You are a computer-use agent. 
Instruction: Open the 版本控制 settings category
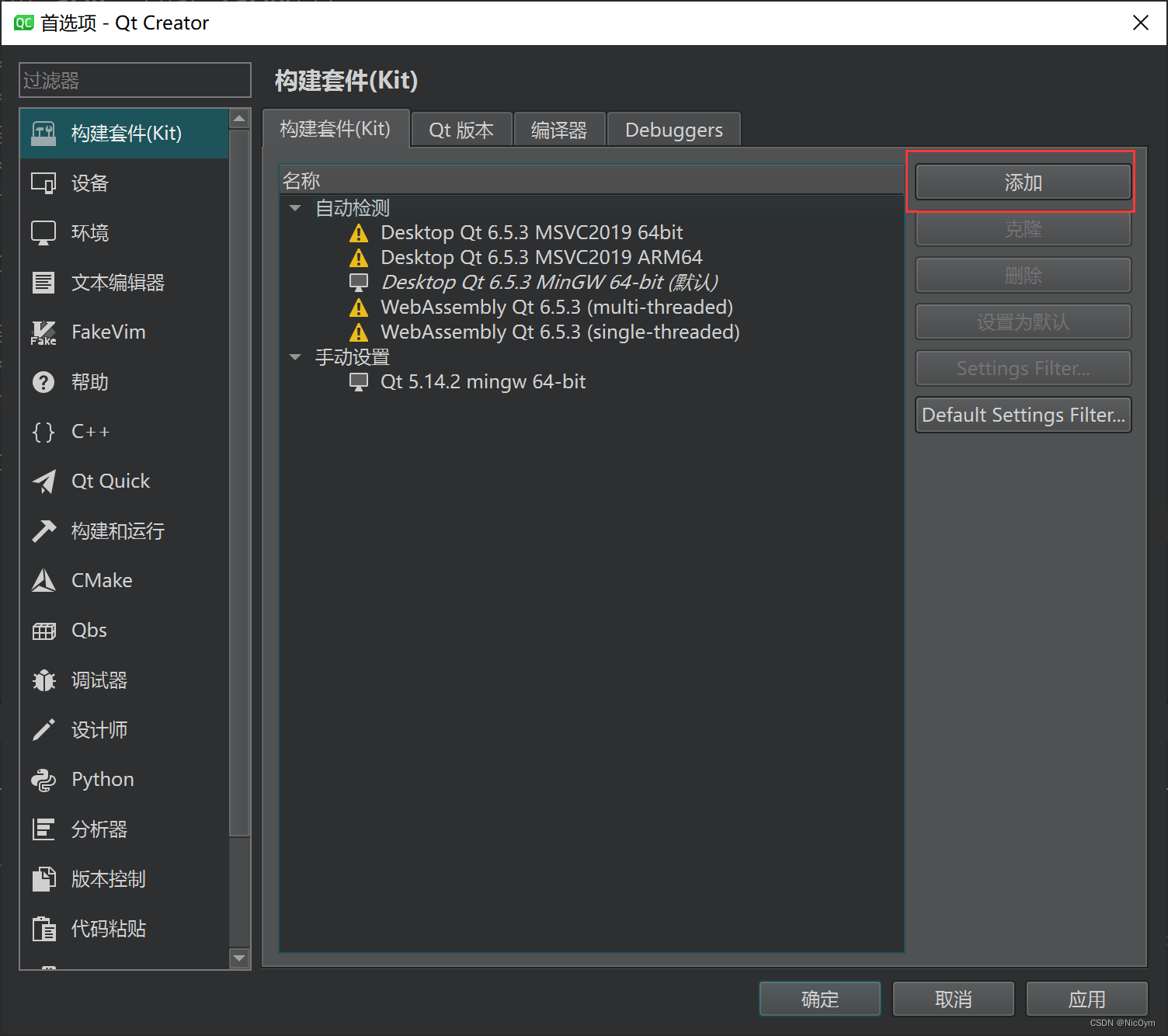click(124, 879)
